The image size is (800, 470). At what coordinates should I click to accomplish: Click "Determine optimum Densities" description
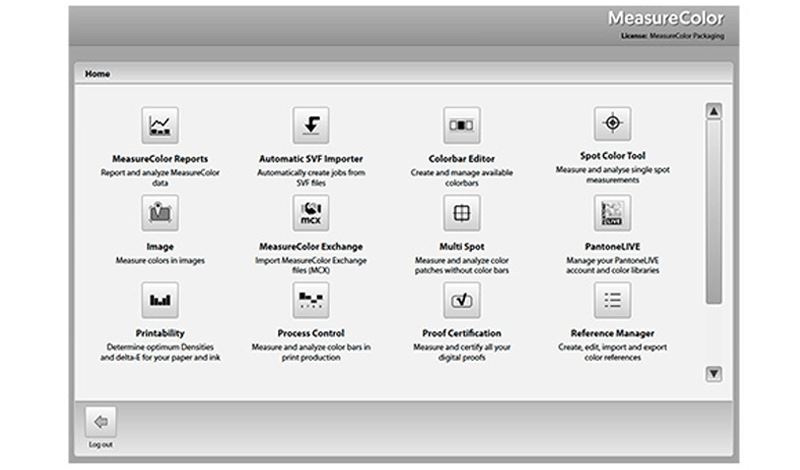tap(160, 352)
